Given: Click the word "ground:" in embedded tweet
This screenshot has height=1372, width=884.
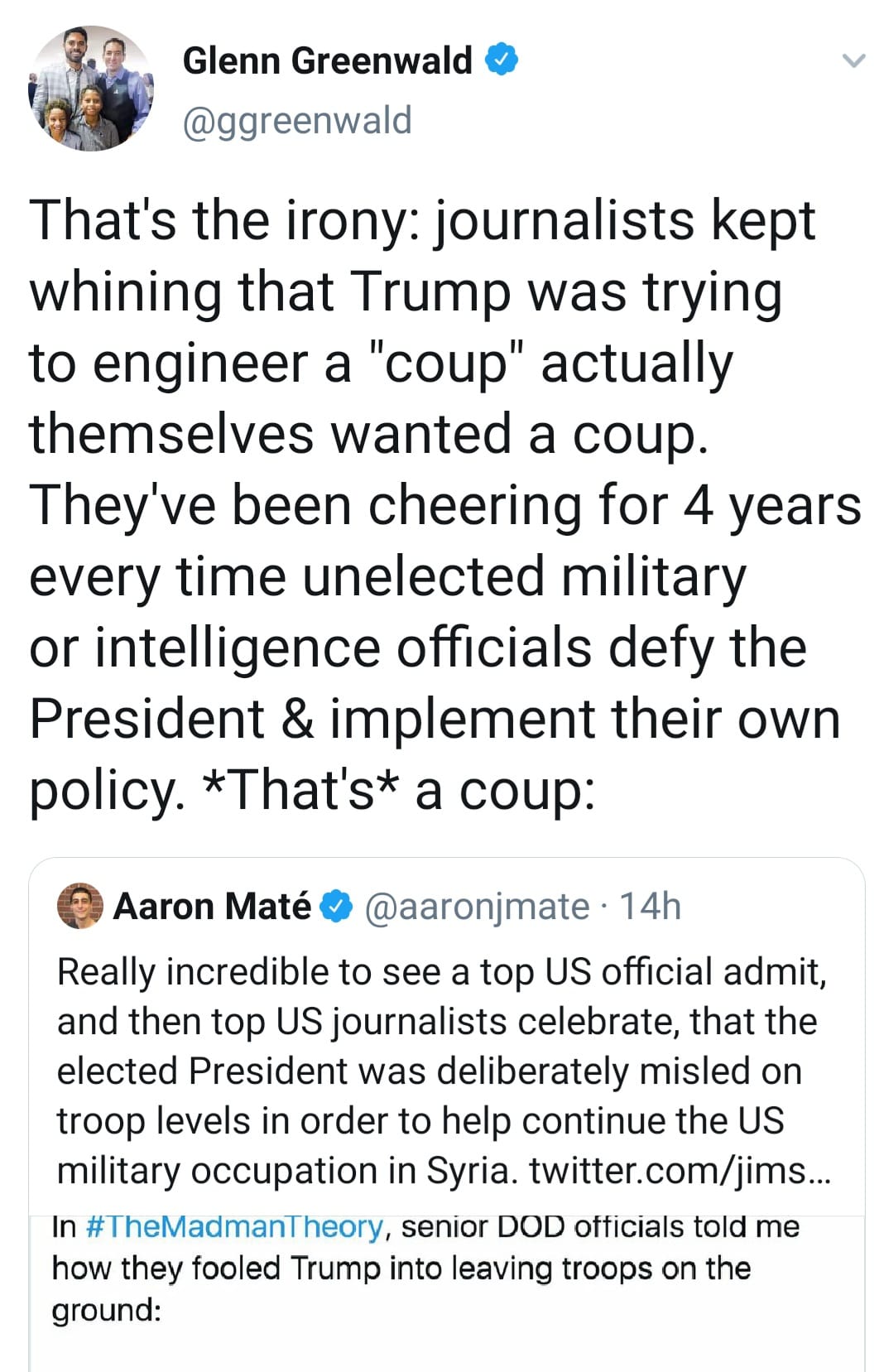Looking at the screenshot, I should [106, 1311].
